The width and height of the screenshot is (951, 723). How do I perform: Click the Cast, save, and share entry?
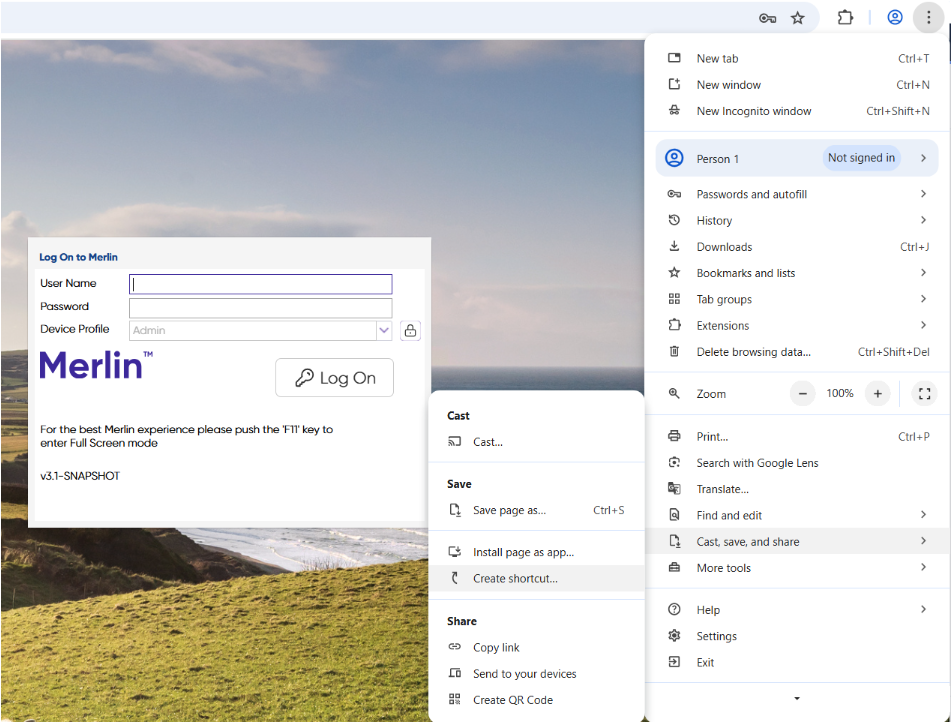click(797, 542)
